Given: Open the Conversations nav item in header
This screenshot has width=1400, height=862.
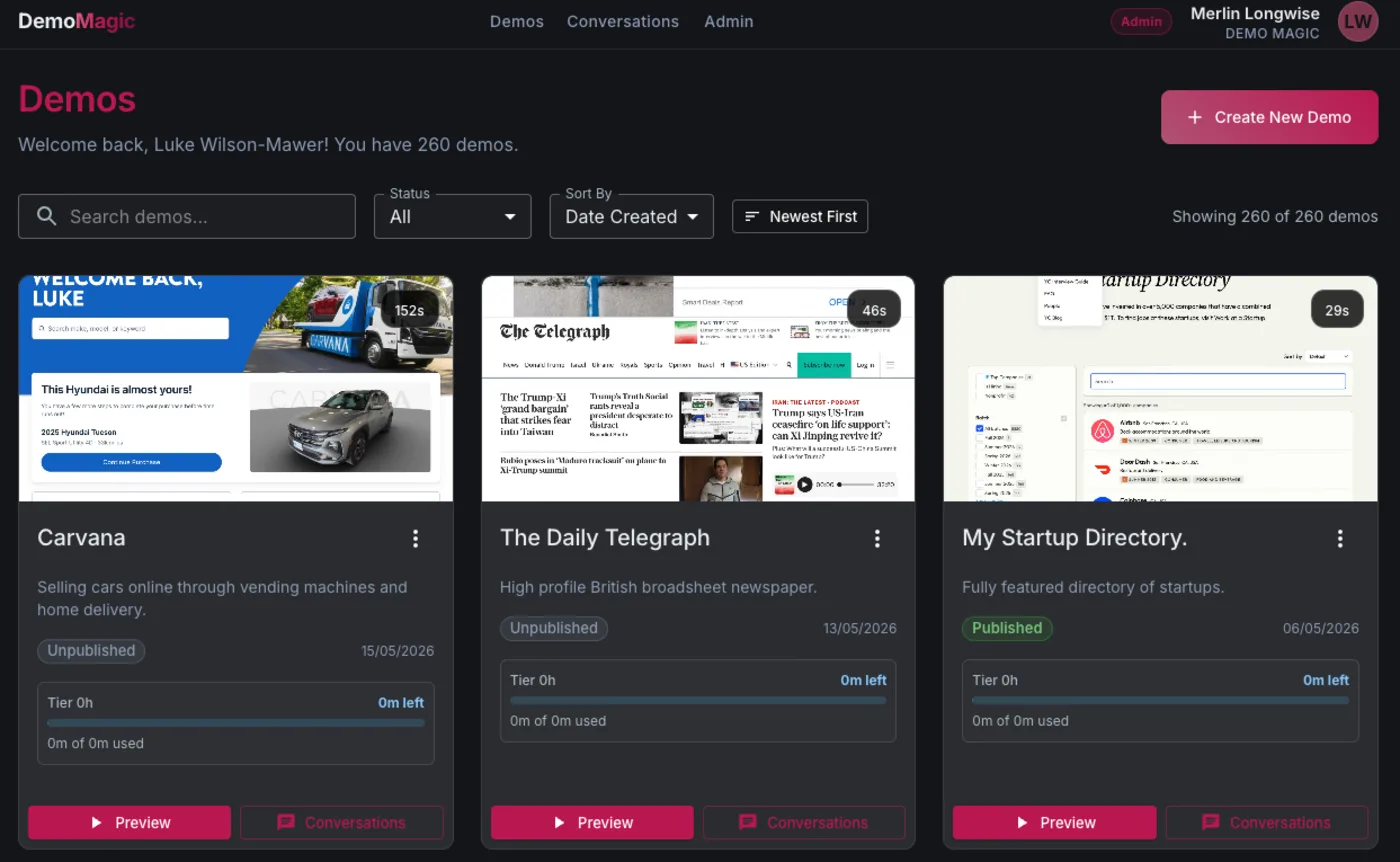Looking at the screenshot, I should coord(623,21).
